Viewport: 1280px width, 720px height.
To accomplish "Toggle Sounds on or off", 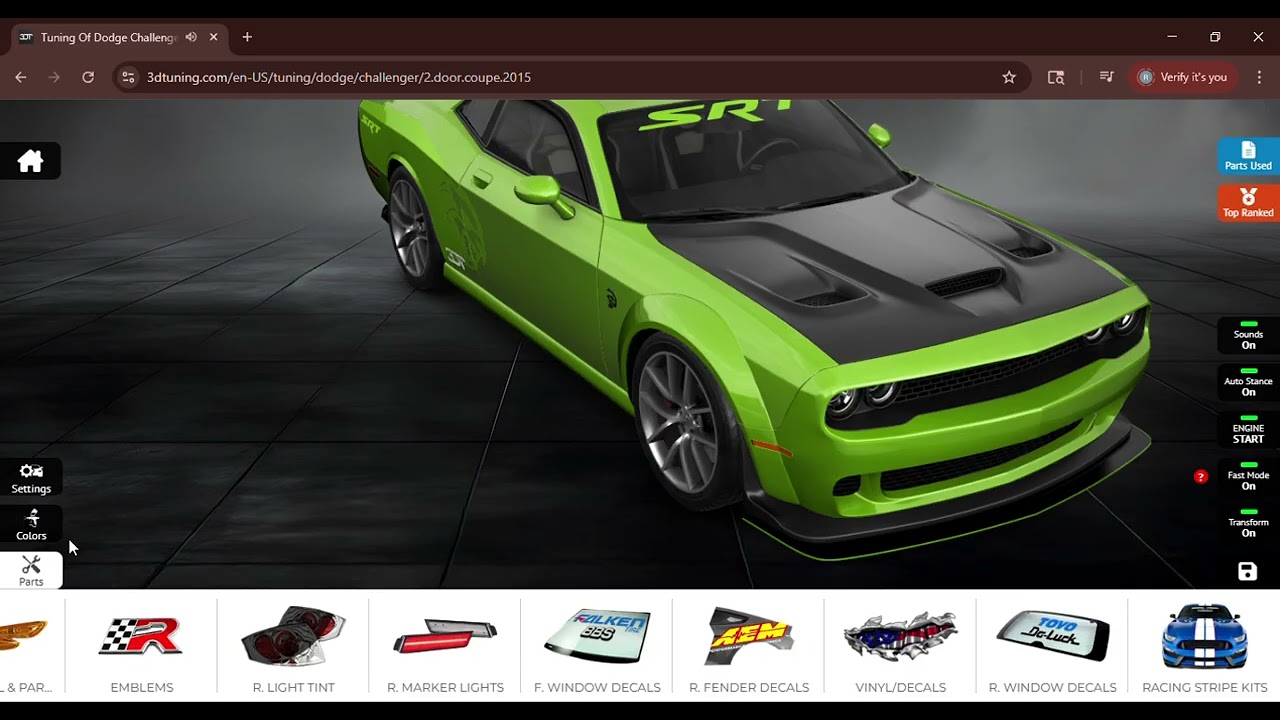I will click(1248, 336).
